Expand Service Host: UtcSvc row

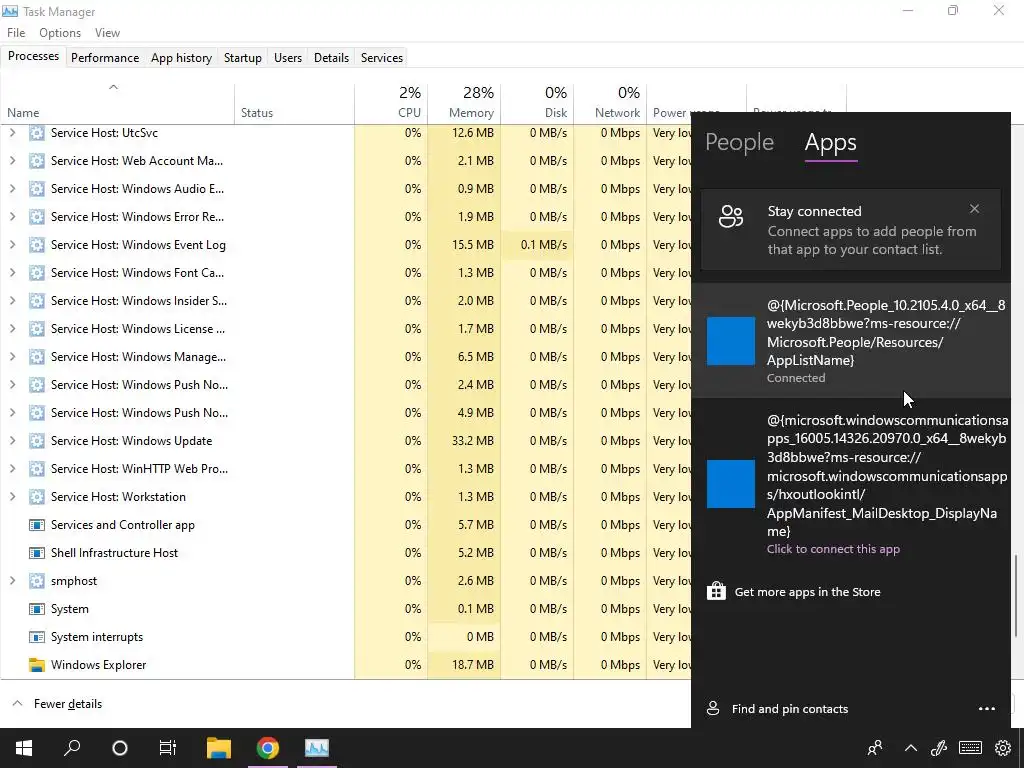[12, 133]
